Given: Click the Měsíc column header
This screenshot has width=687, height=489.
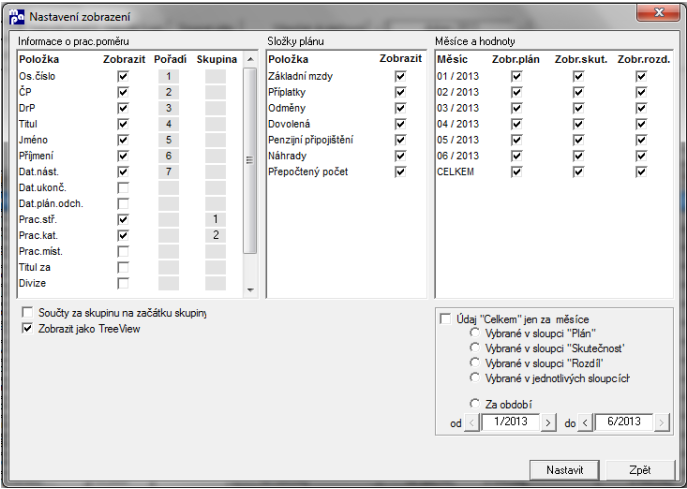Looking at the screenshot, I should [x=452, y=59].
